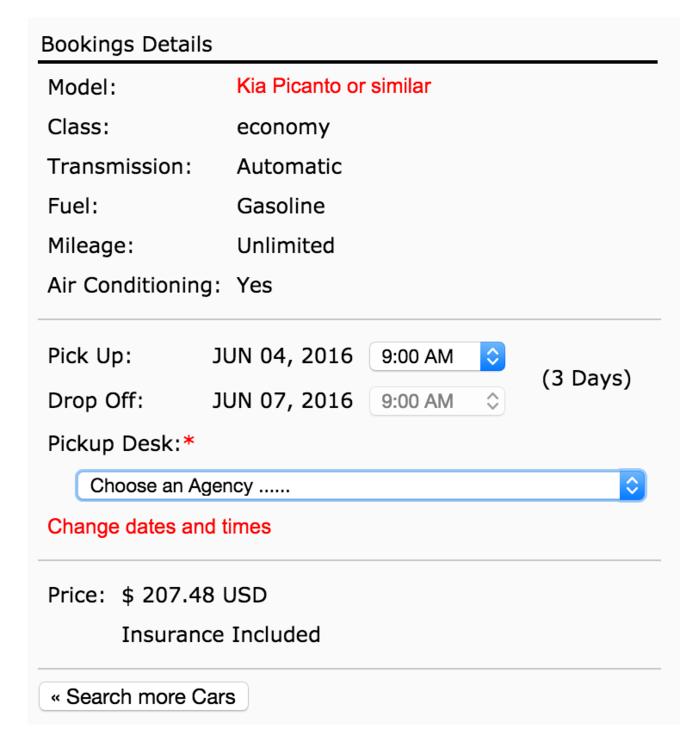The image size is (680, 735).
Task: Open the Pick Up time dropdown
Action: point(438,356)
